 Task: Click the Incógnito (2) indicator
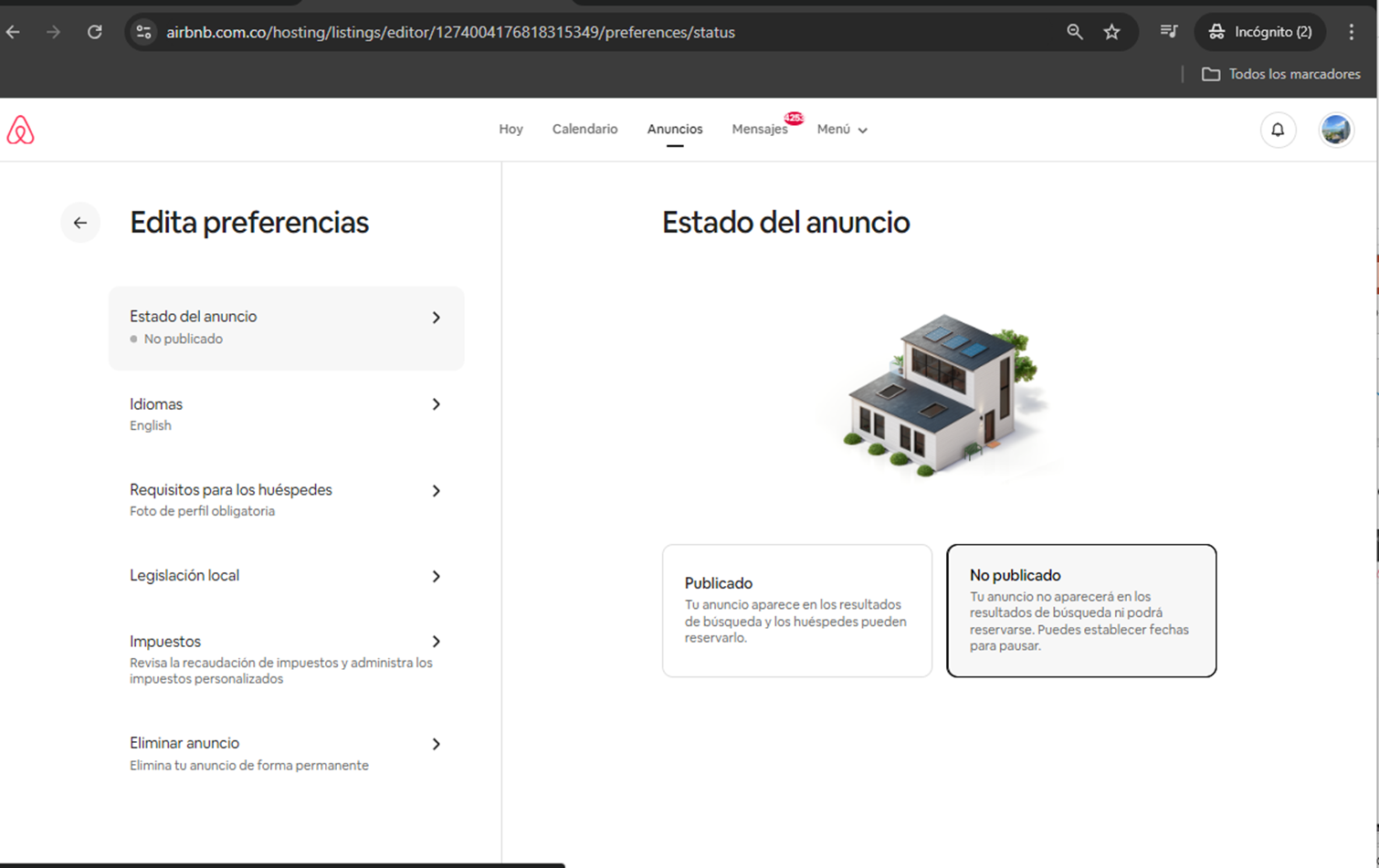[x=1260, y=32]
